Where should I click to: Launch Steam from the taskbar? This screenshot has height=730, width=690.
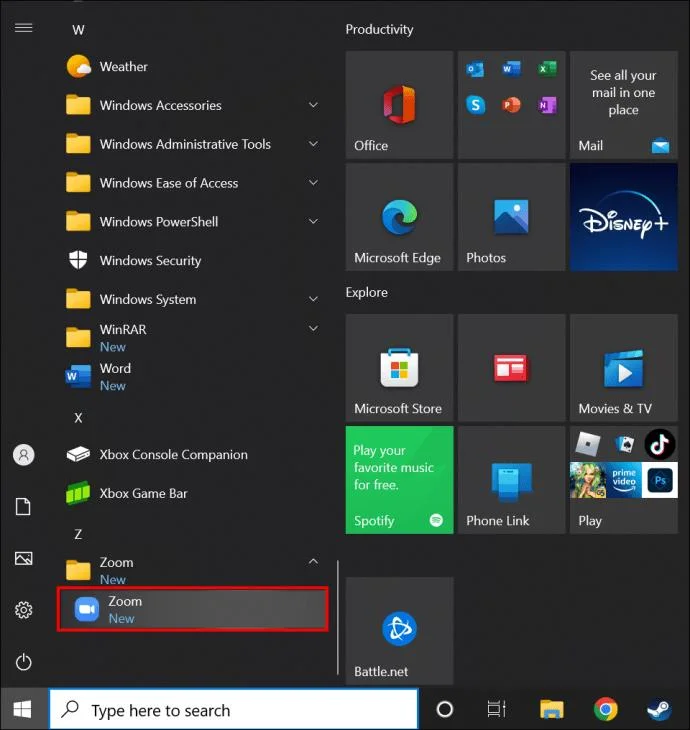(x=659, y=710)
